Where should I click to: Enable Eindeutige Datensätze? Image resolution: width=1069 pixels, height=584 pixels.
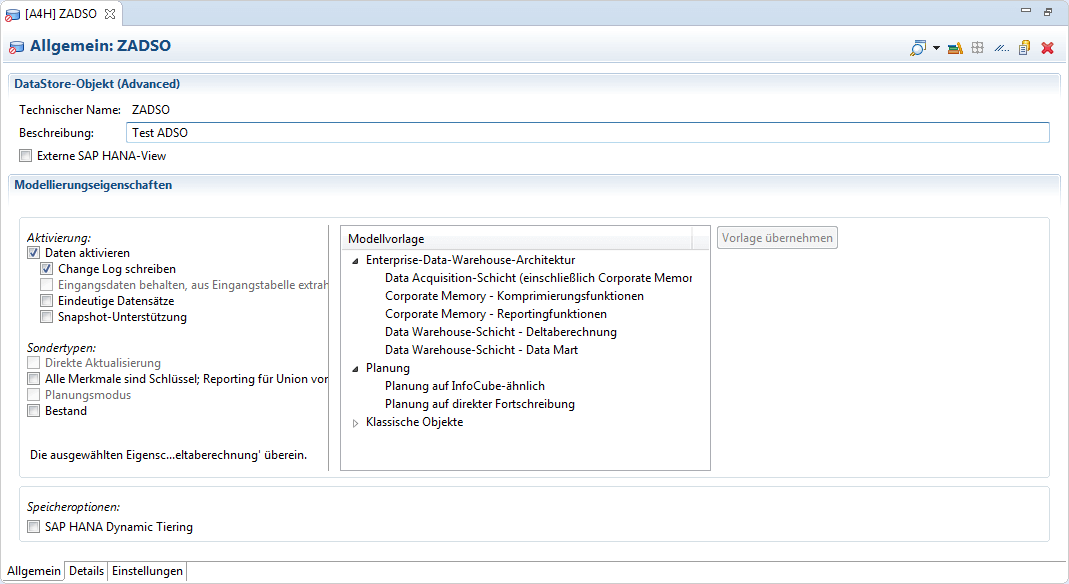[46, 300]
